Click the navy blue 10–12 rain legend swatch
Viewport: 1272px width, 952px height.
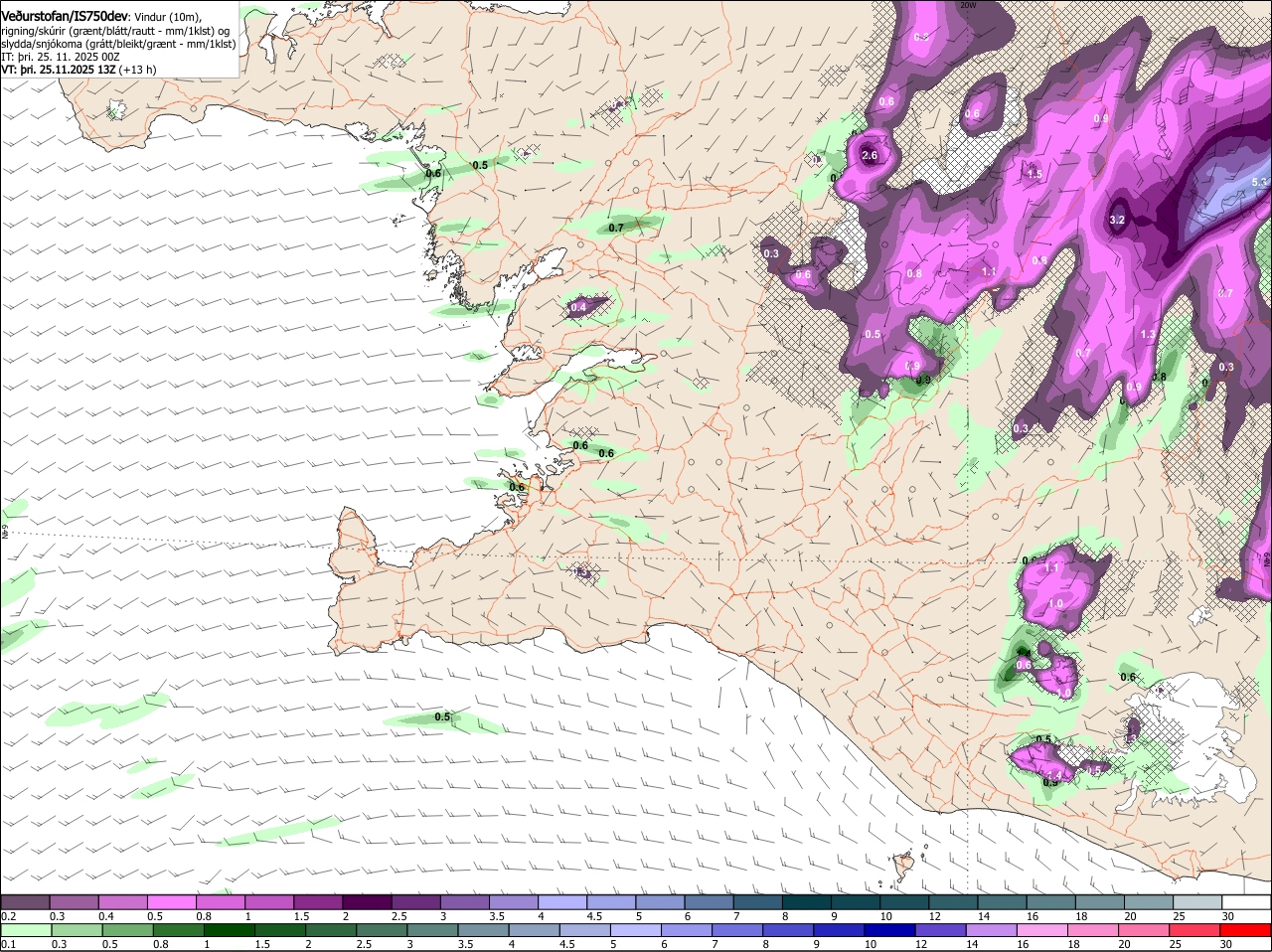889,930
